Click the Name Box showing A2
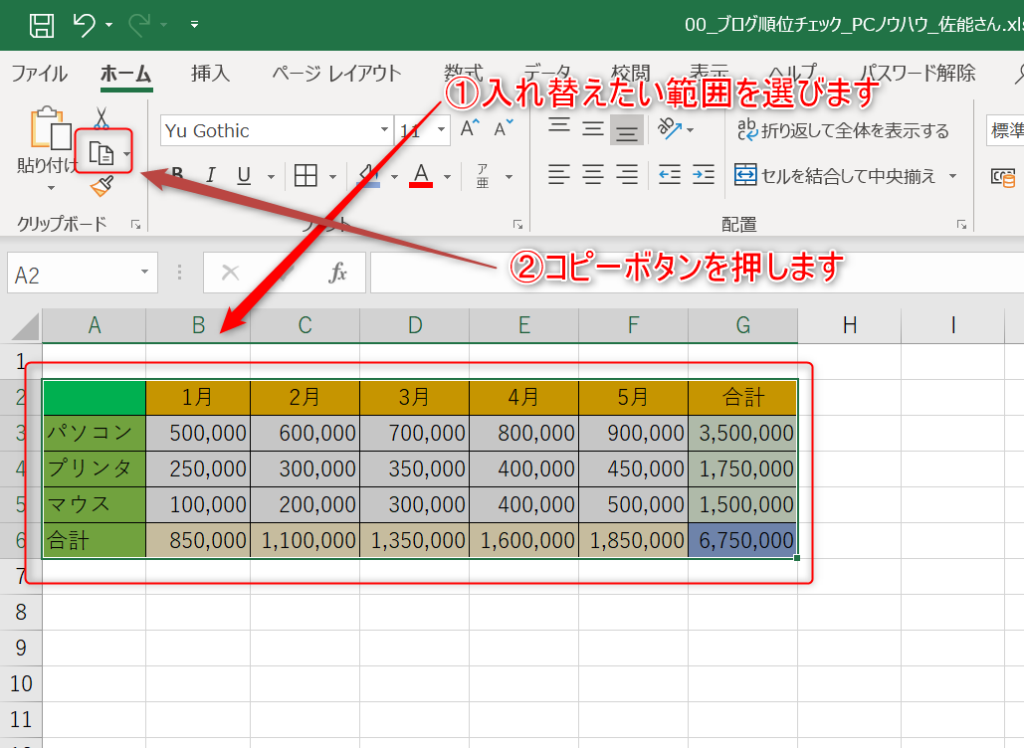Screen dimensions: 1024x748 pyautogui.click(x=71, y=273)
